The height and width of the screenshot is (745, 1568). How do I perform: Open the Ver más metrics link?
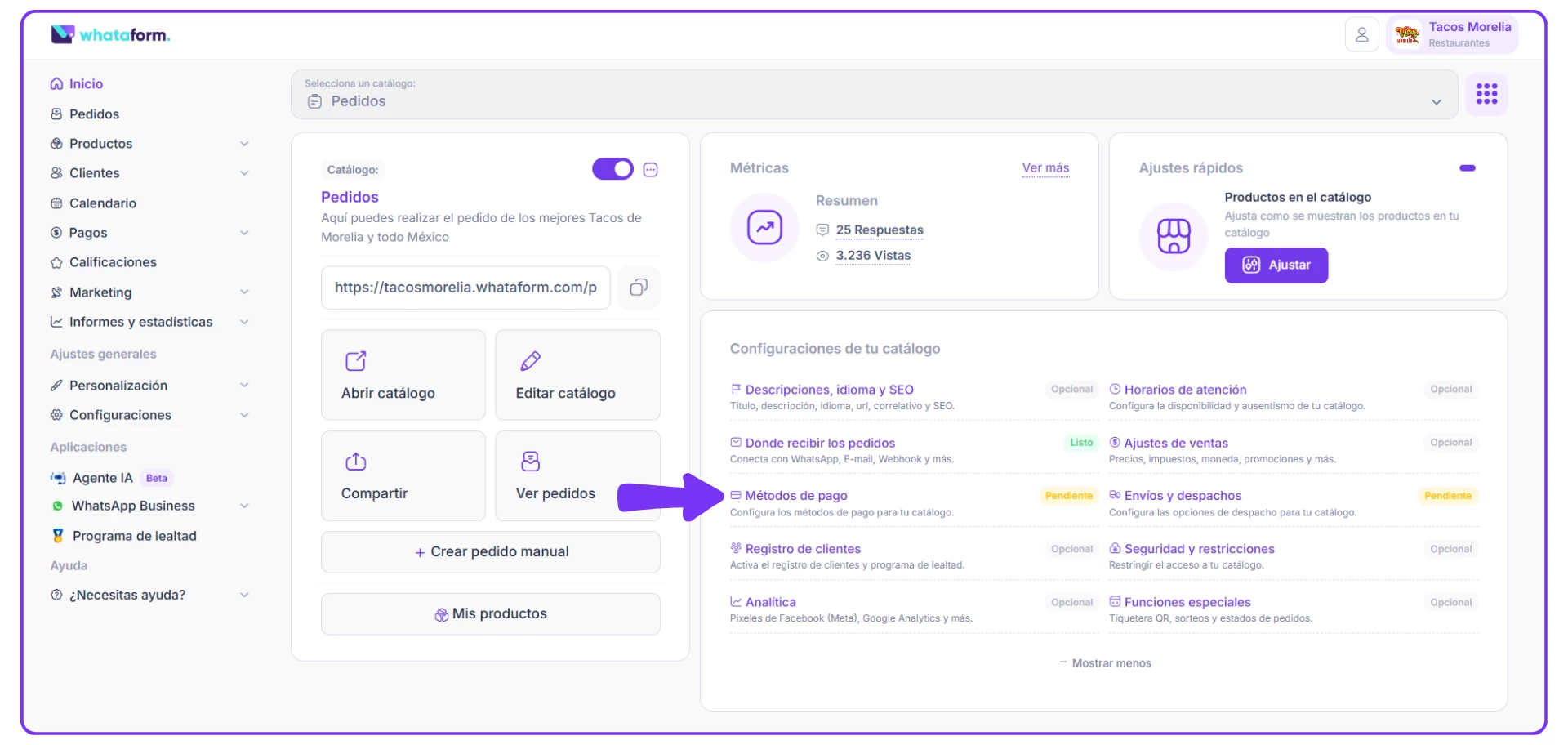(x=1045, y=168)
